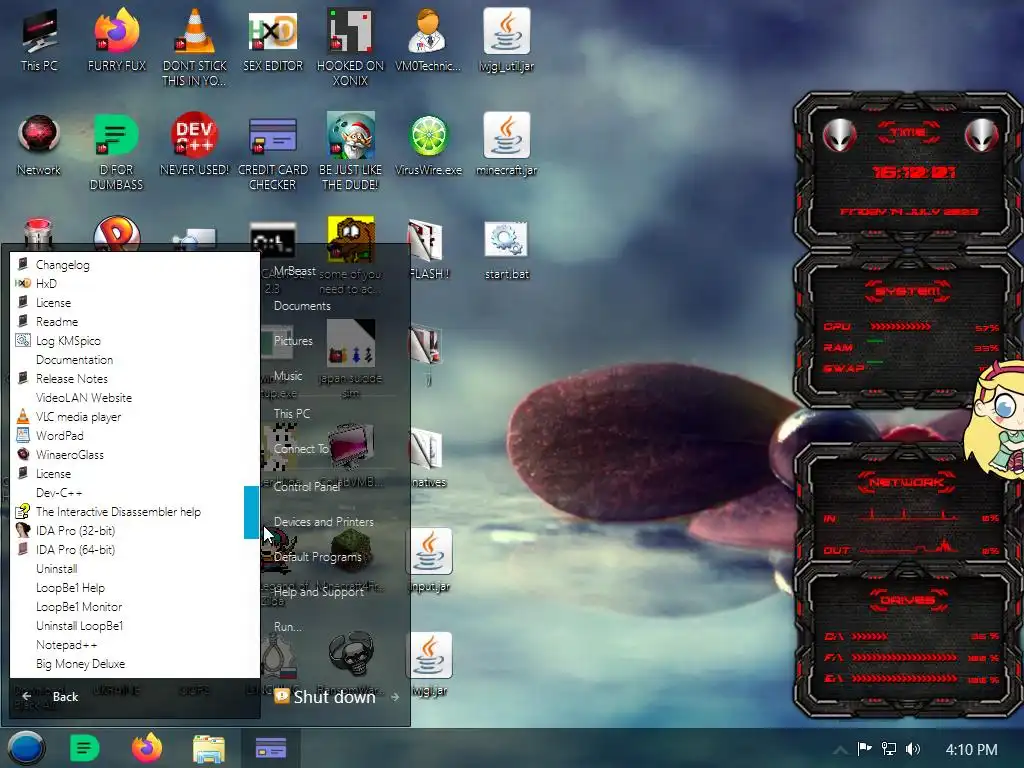Open Run... from Start menu
This screenshot has height=768, width=1024.
click(x=288, y=626)
